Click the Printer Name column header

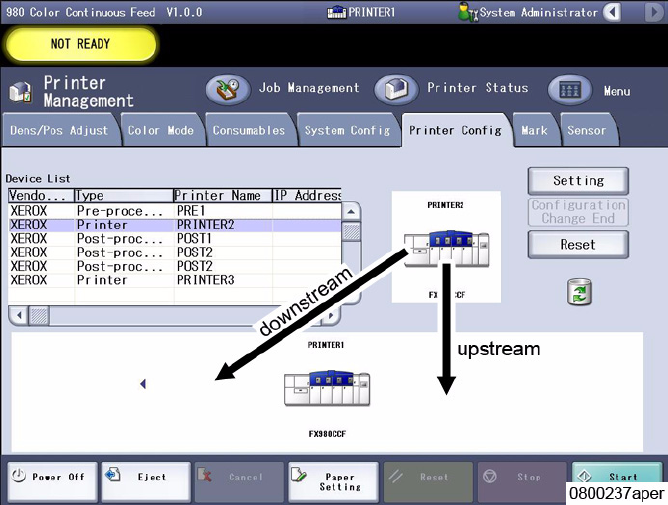coord(223,196)
